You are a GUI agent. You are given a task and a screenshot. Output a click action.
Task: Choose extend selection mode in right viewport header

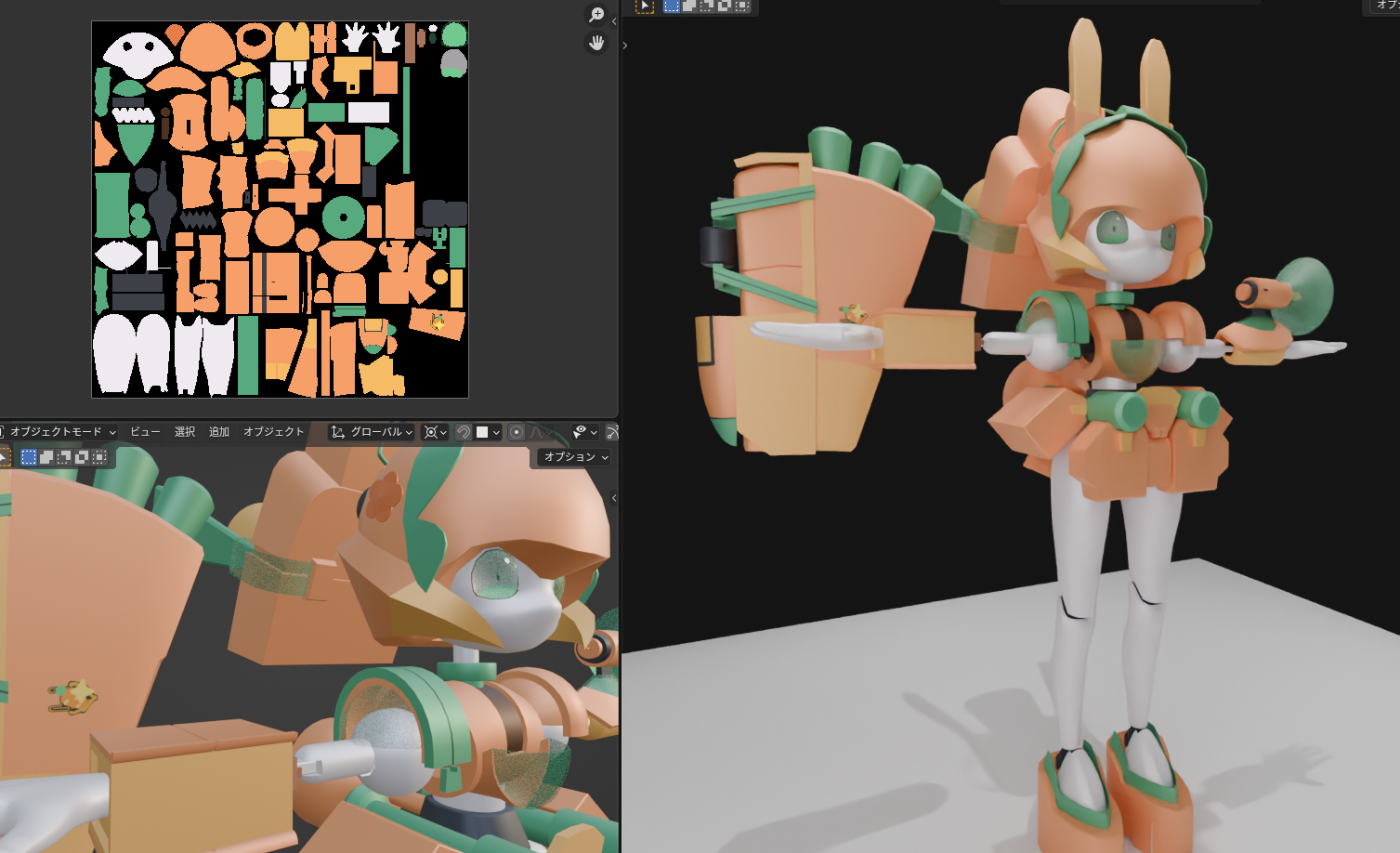coord(689,6)
